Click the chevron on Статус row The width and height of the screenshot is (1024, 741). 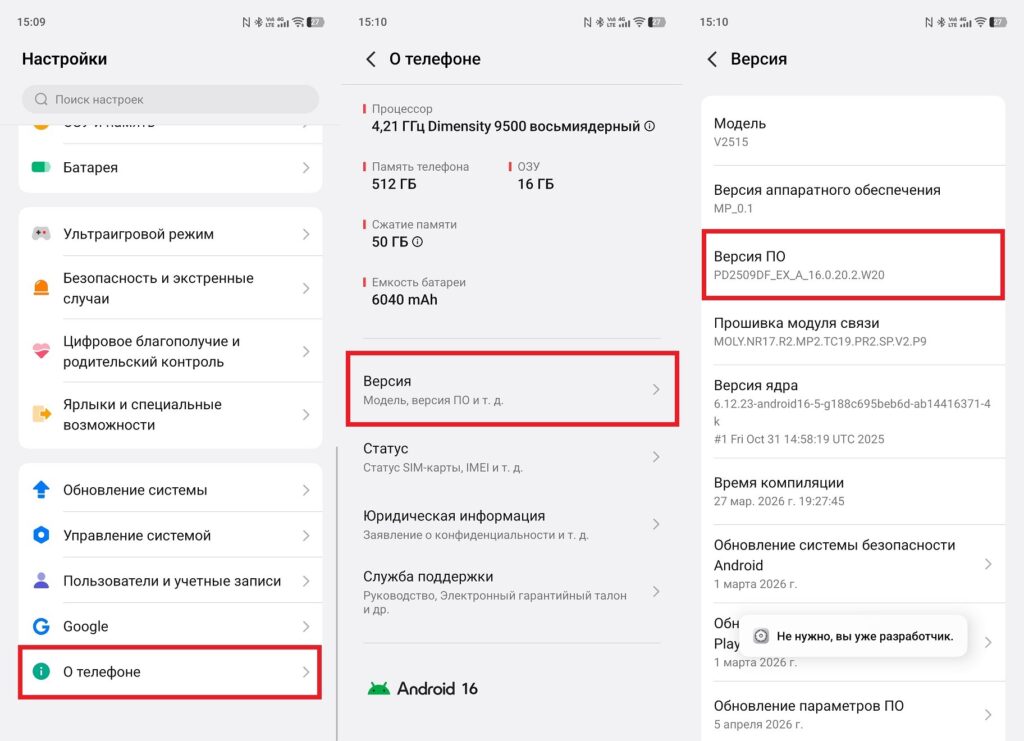point(656,457)
